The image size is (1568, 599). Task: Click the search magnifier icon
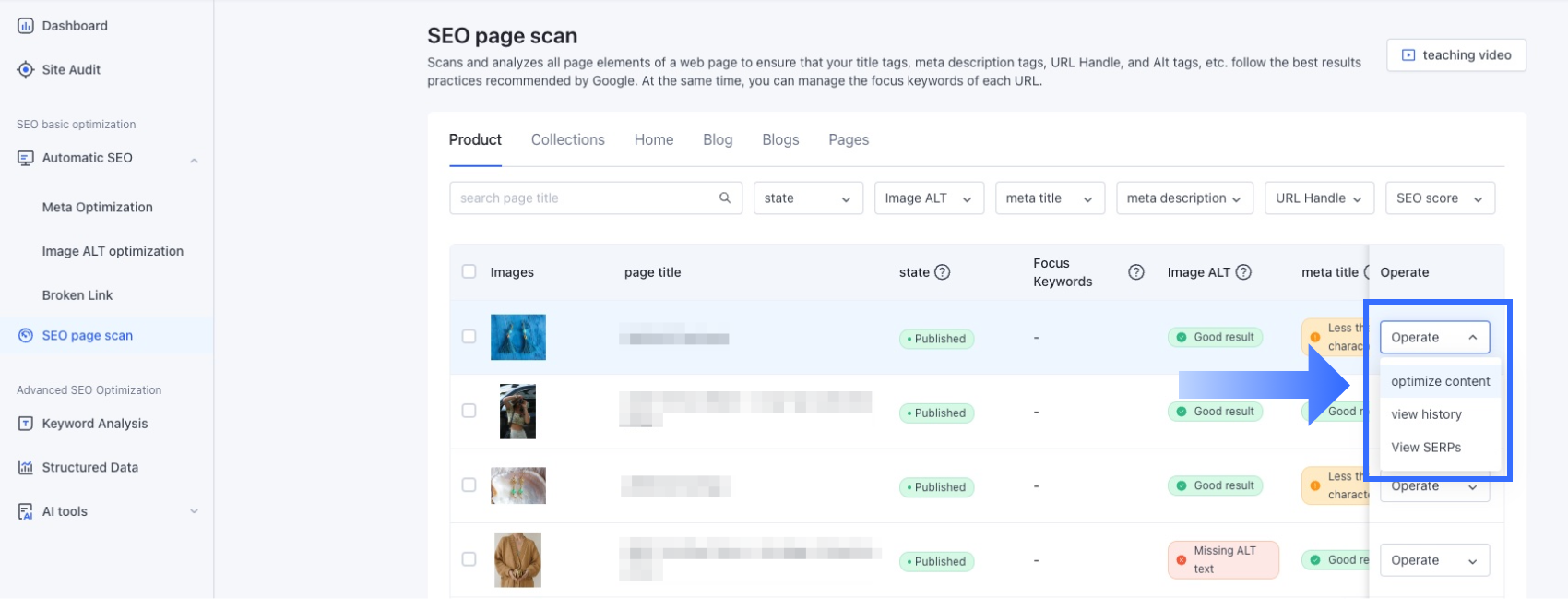click(725, 198)
